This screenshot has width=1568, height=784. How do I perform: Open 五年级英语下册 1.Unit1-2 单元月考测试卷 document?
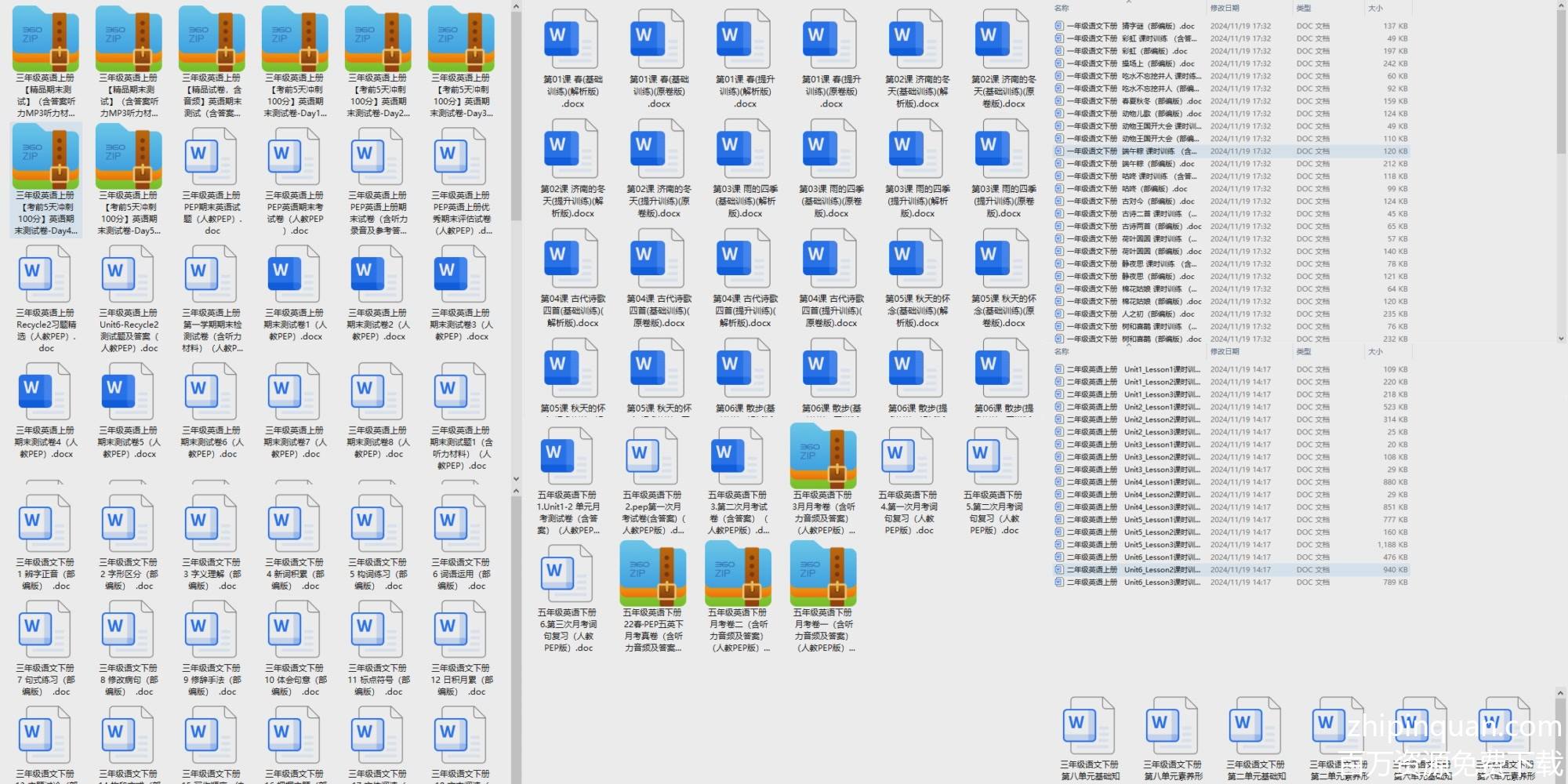point(566,456)
